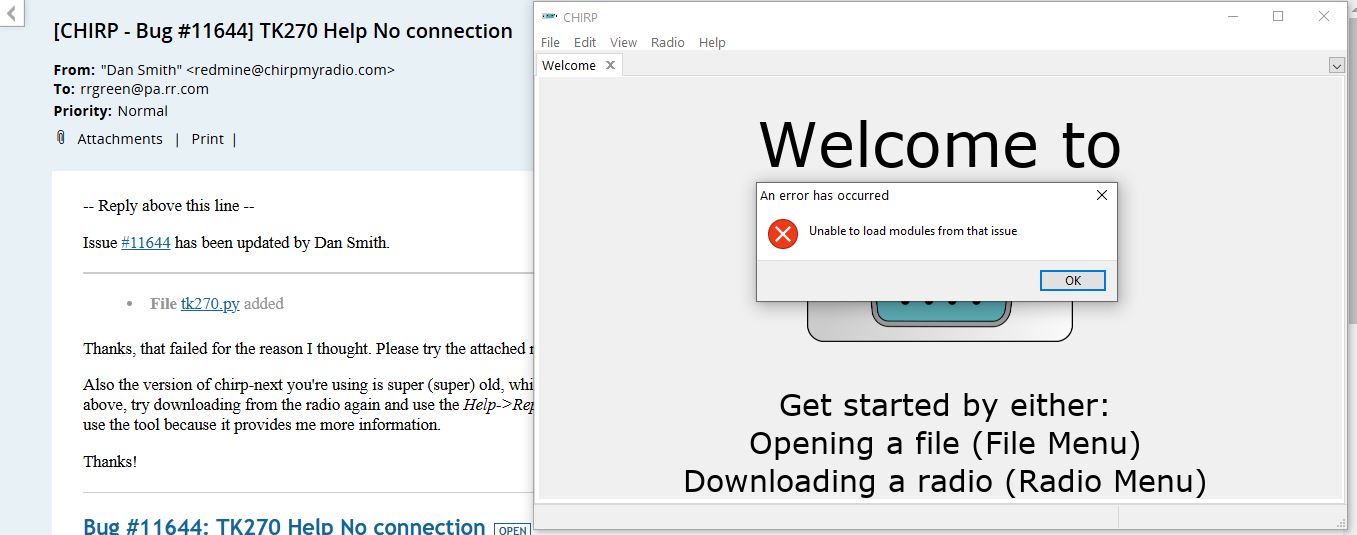The width and height of the screenshot is (1357, 535).
Task: Print the email message
Action: tap(207, 139)
